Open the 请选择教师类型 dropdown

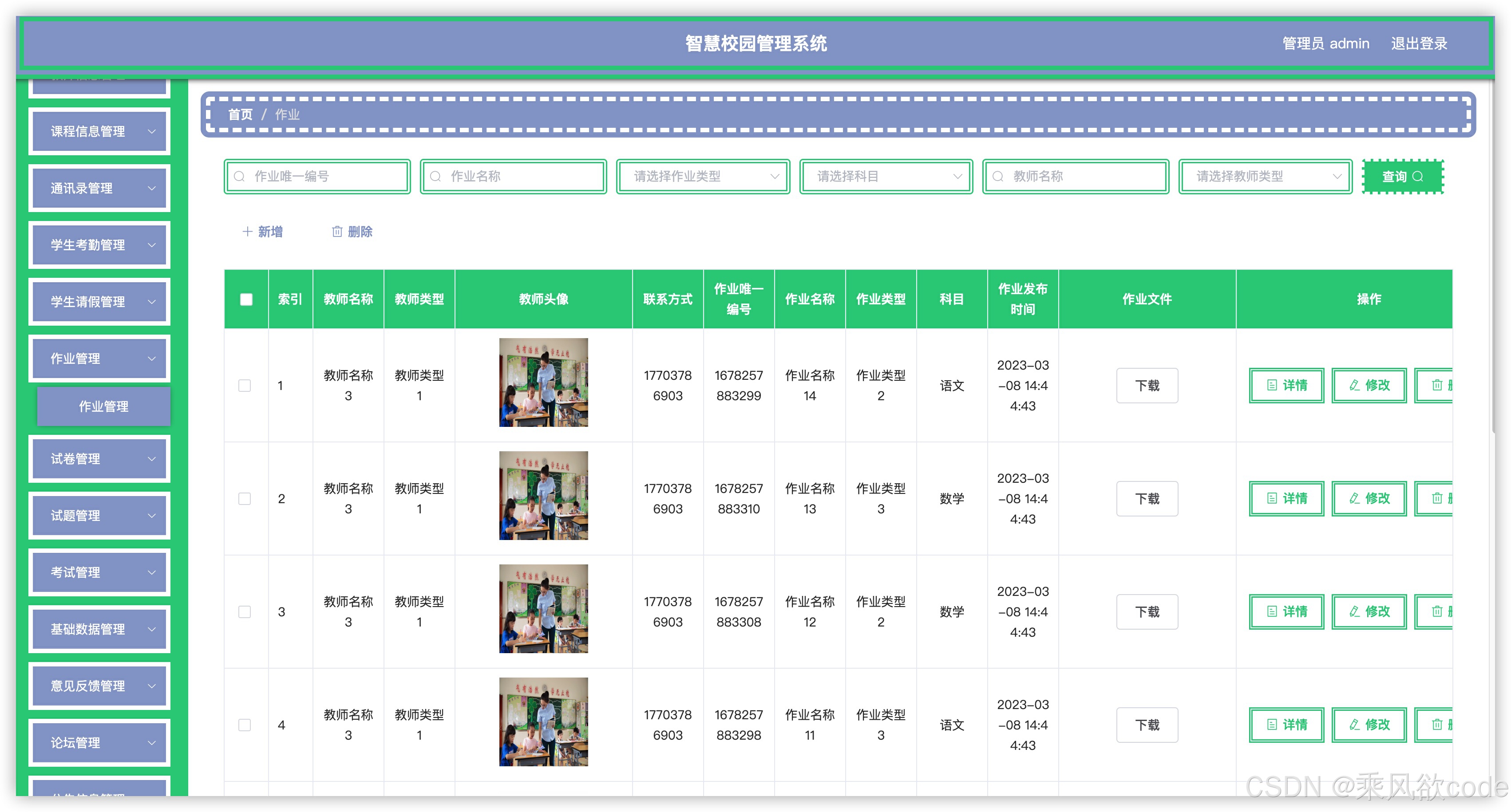[x=1265, y=177]
